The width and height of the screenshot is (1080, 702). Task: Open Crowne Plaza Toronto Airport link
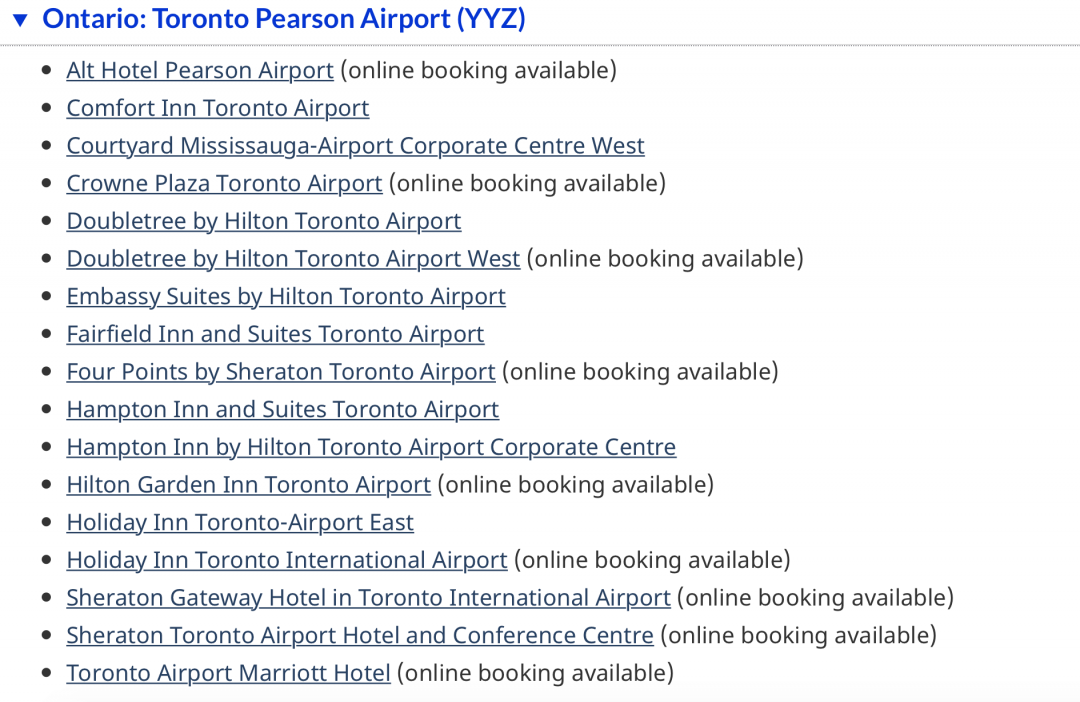(x=224, y=183)
